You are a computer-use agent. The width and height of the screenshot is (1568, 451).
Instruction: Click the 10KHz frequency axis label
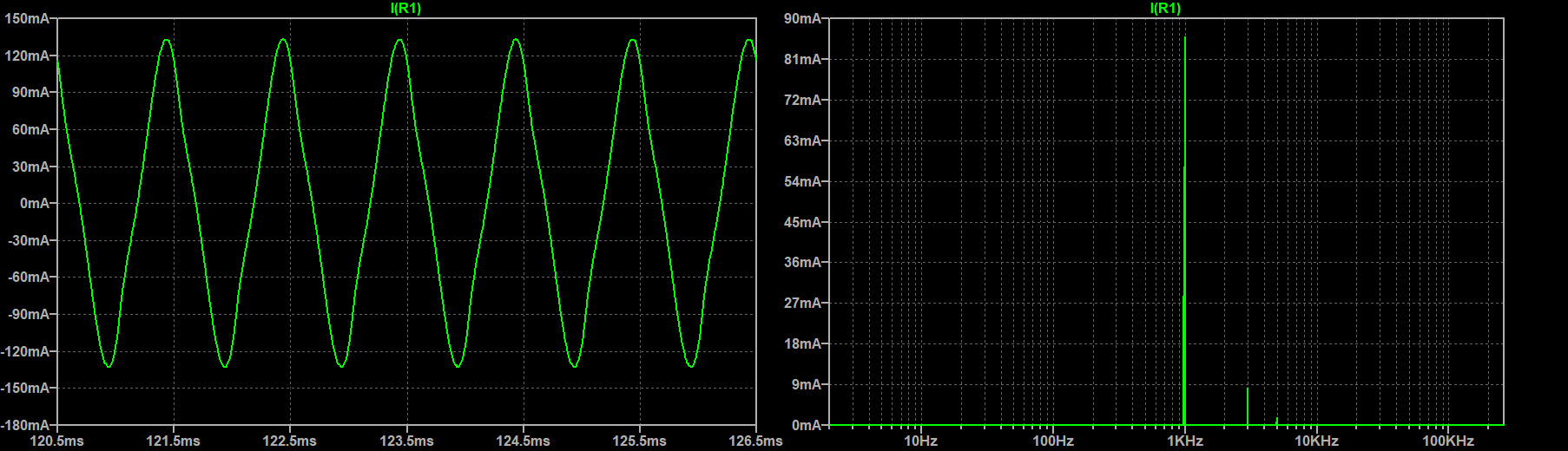1317,441
